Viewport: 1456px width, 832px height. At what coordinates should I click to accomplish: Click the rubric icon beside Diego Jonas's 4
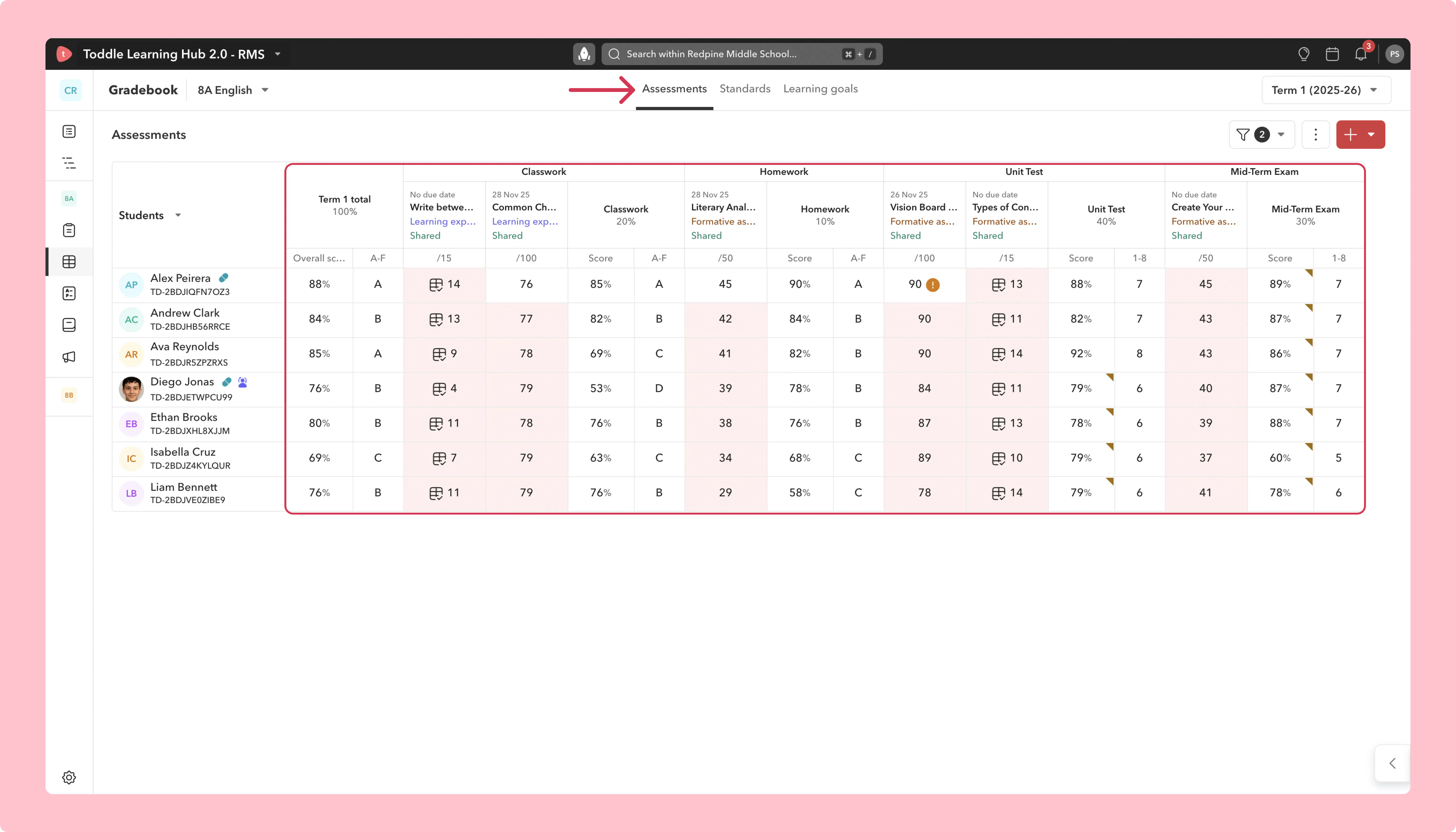click(439, 389)
